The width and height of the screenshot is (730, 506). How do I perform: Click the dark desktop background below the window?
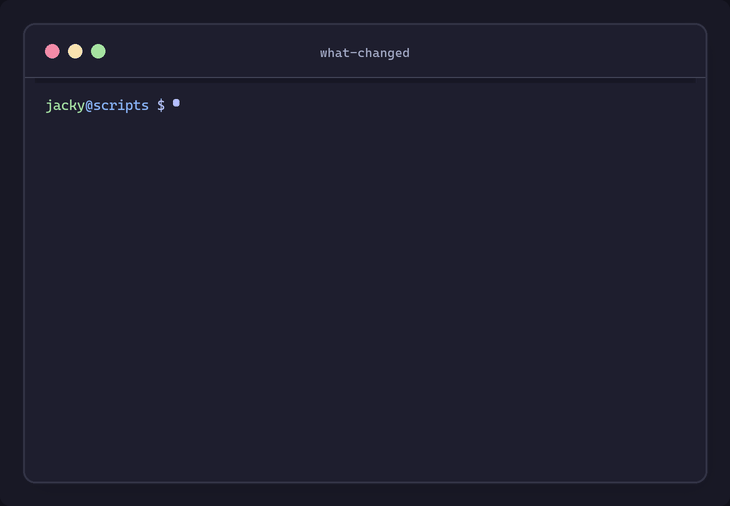tap(365, 495)
